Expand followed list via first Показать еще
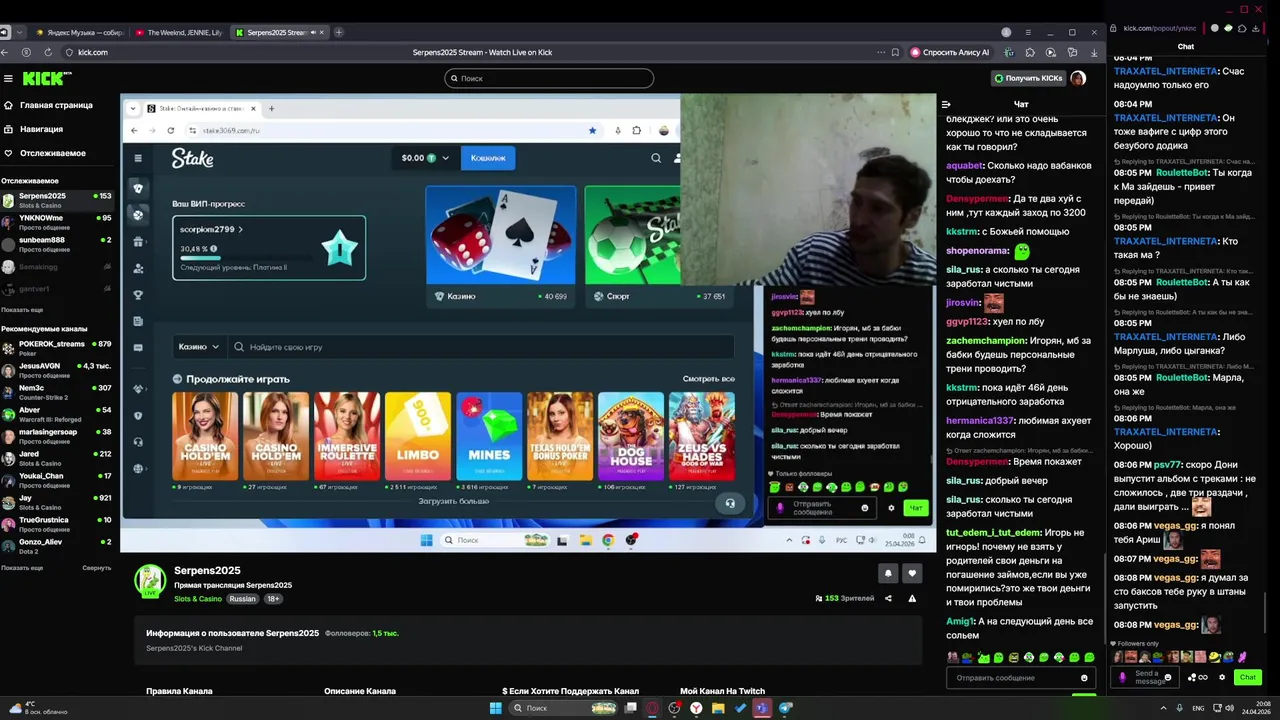 (22, 310)
